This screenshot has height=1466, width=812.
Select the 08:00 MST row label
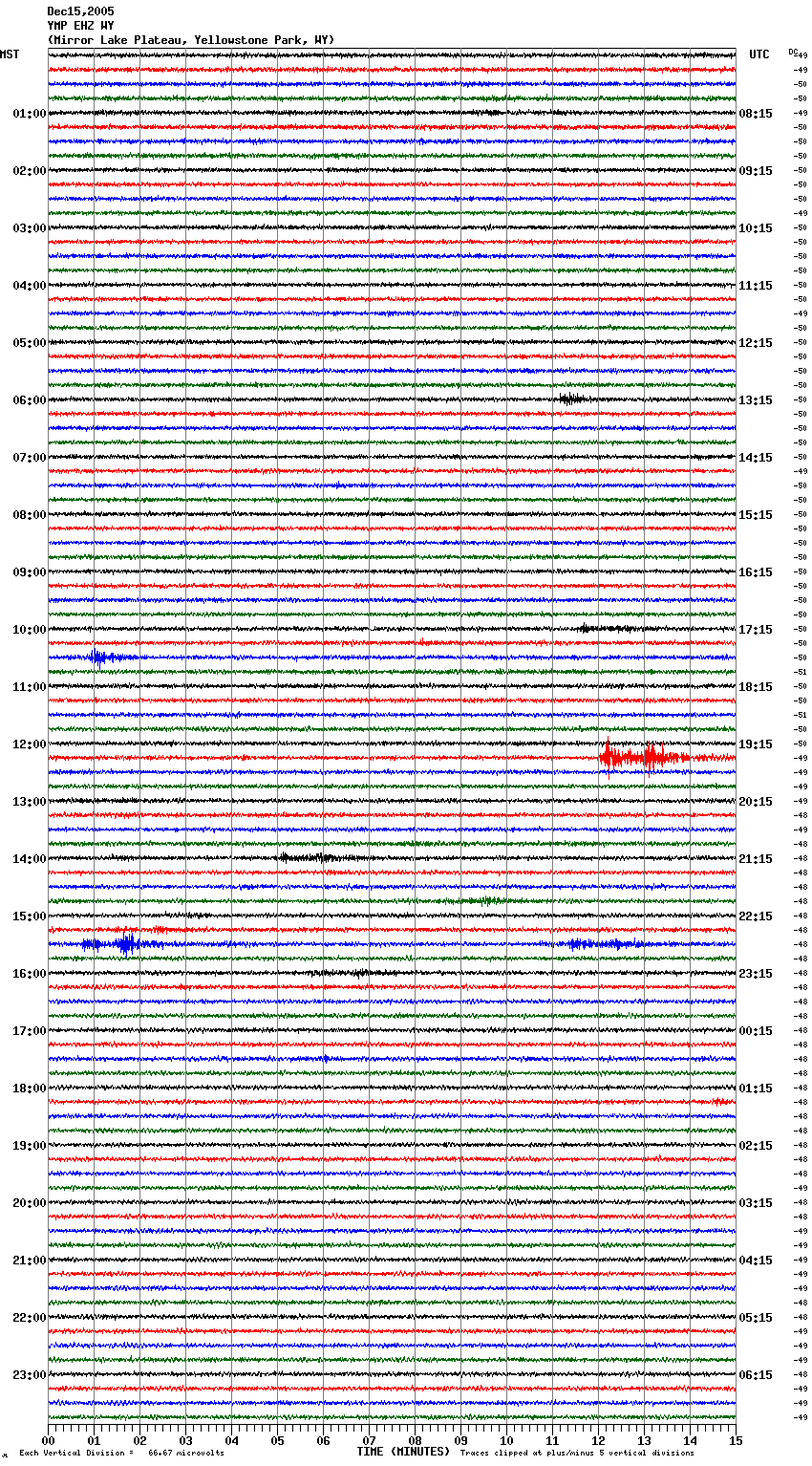pyautogui.click(x=30, y=515)
